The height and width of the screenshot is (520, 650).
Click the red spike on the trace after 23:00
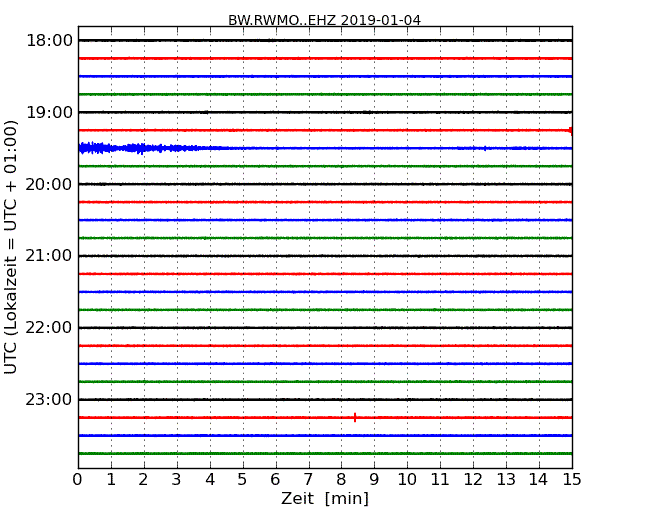[x=355, y=417]
